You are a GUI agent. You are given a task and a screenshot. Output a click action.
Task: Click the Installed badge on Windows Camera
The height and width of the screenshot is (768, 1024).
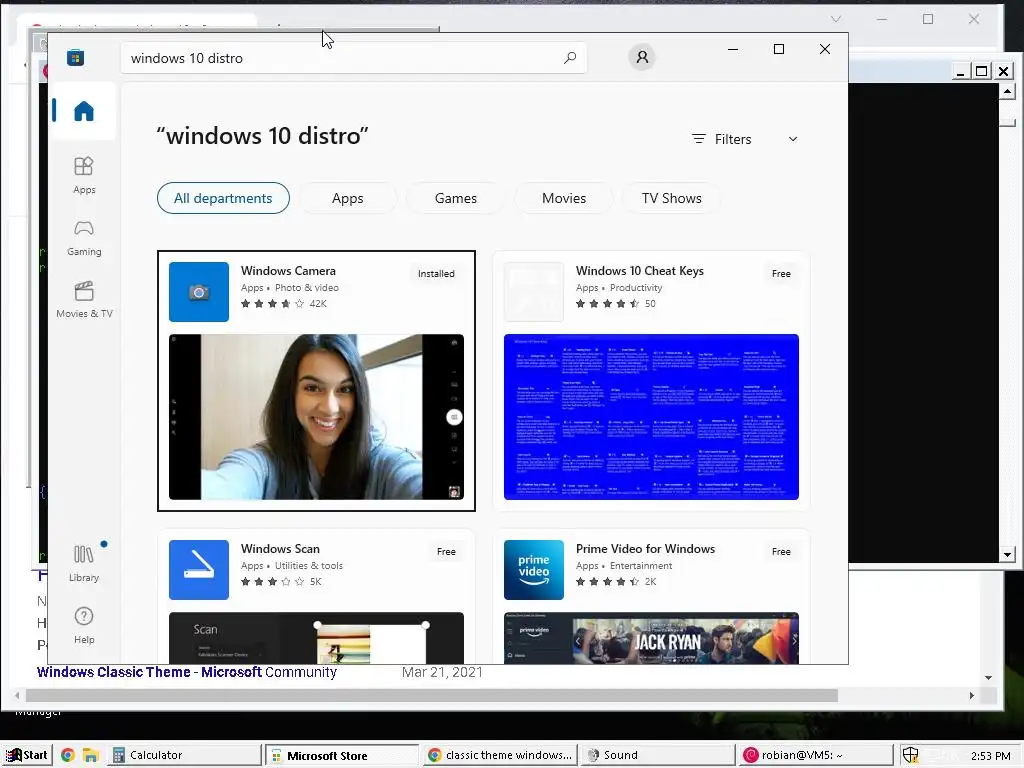436,274
